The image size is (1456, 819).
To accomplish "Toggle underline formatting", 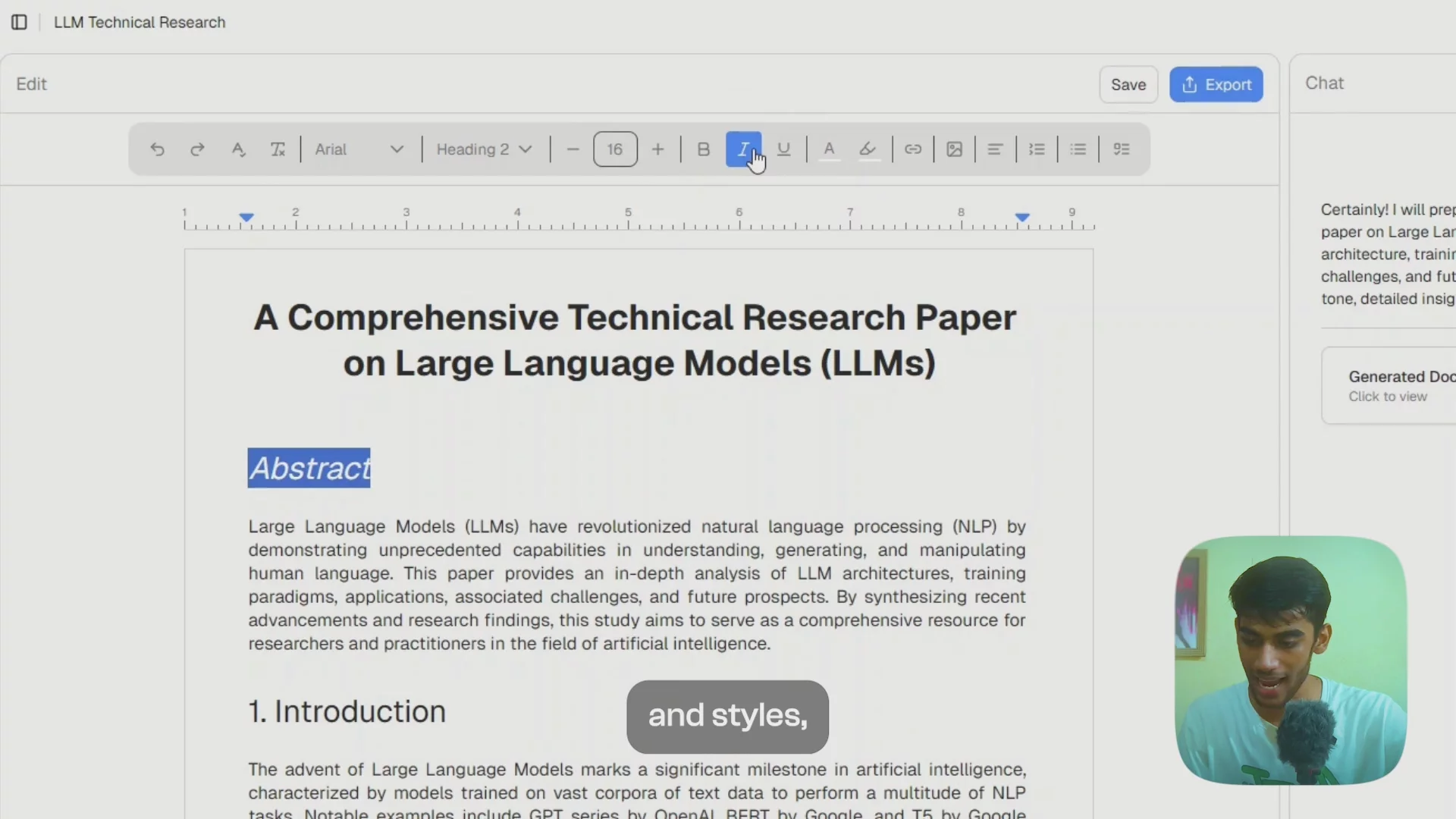I will click(x=784, y=149).
